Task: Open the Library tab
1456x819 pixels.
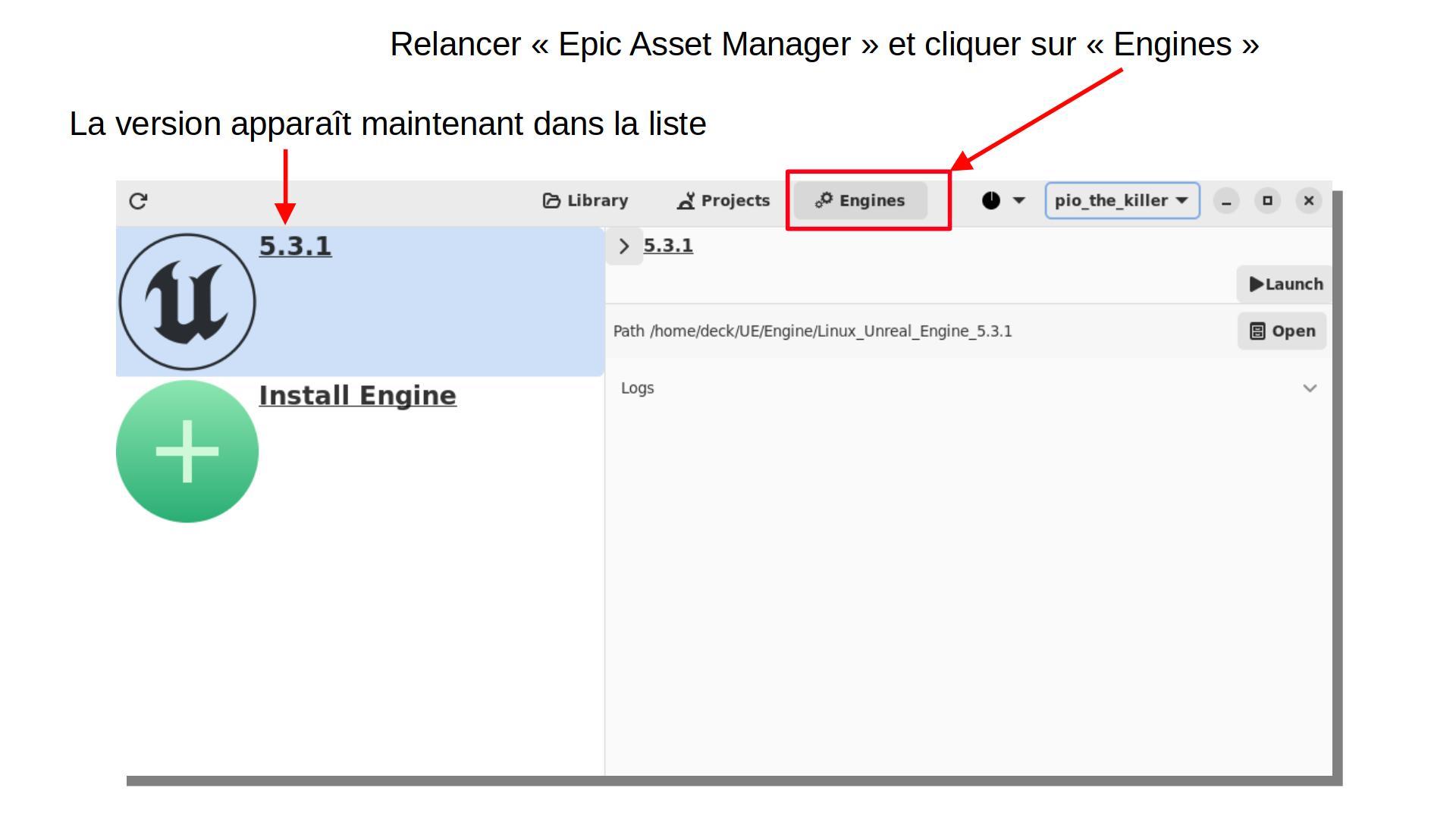Action: pos(585,201)
